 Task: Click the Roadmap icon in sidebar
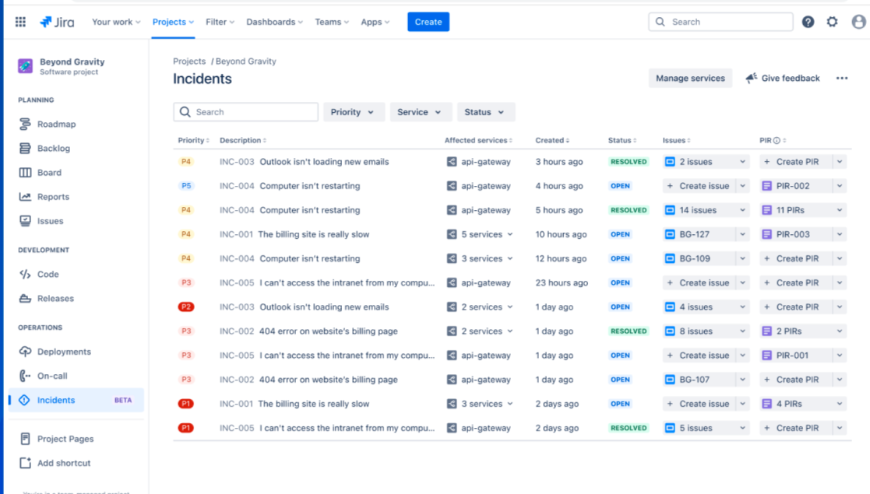click(x=26, y=124)
